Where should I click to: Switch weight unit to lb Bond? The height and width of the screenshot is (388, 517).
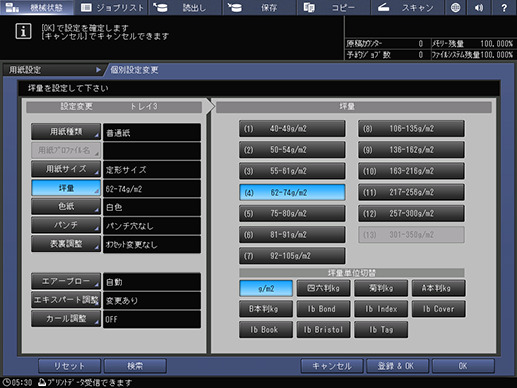[x=323, y=309]
